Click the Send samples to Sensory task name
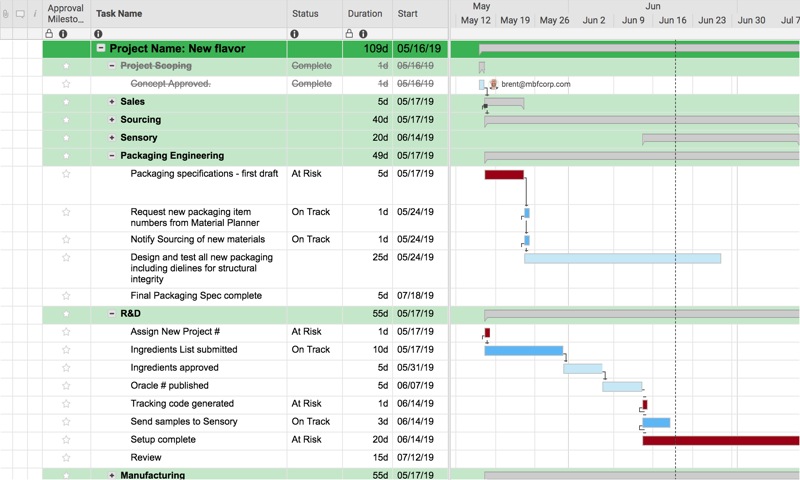This screenshot has height=480, width=800. tap(184, 422)
